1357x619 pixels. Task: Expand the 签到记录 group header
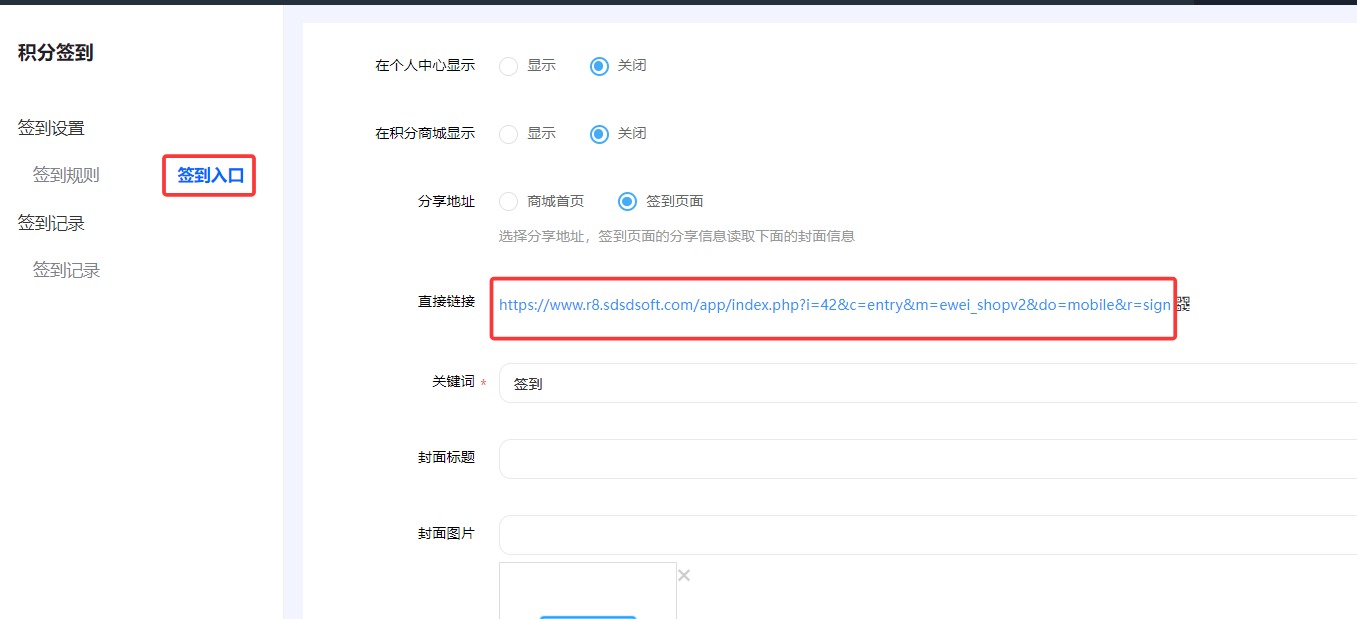click(x=51, y=224)
